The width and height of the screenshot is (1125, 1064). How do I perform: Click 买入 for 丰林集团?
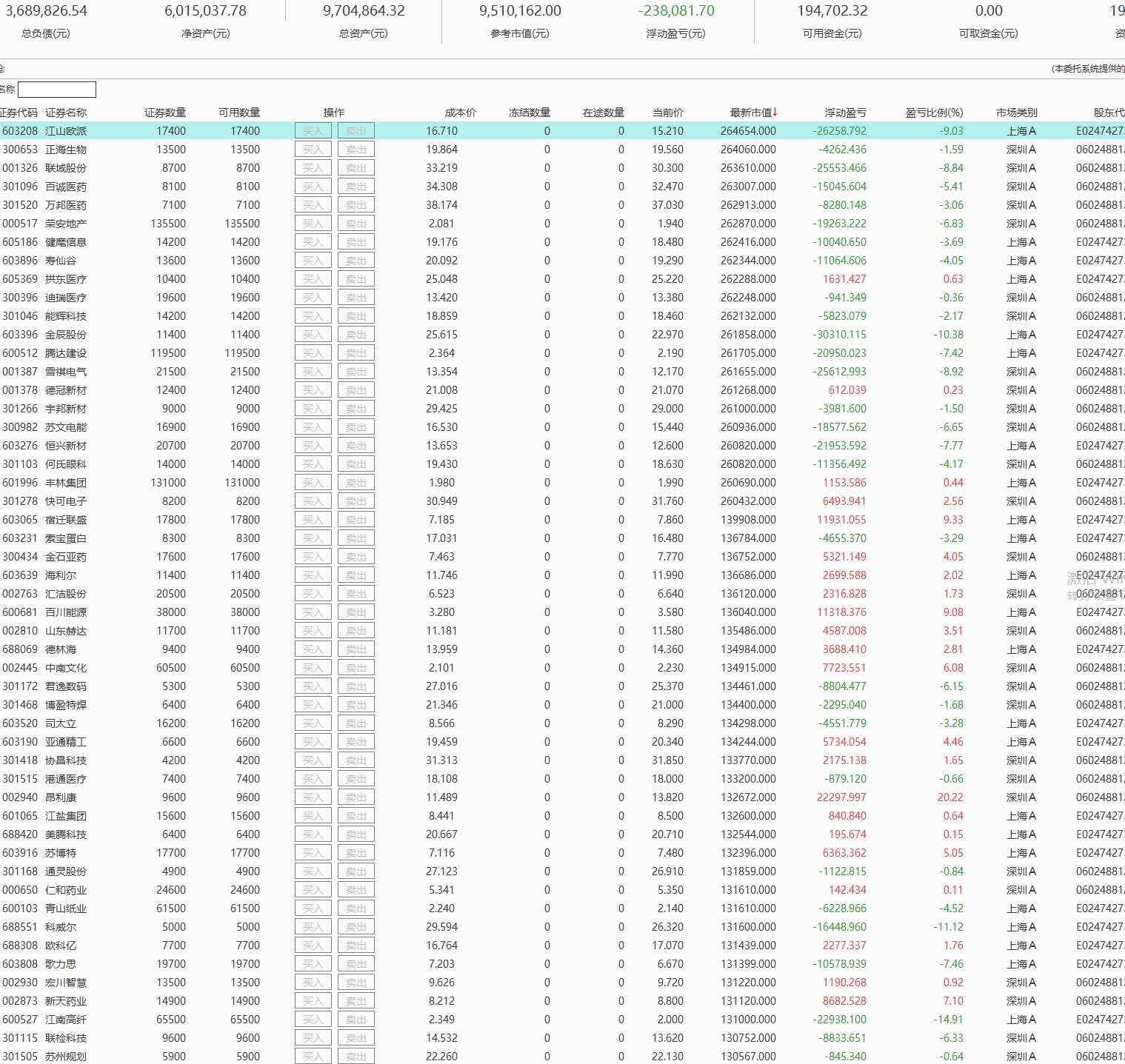tap(313, 483)
